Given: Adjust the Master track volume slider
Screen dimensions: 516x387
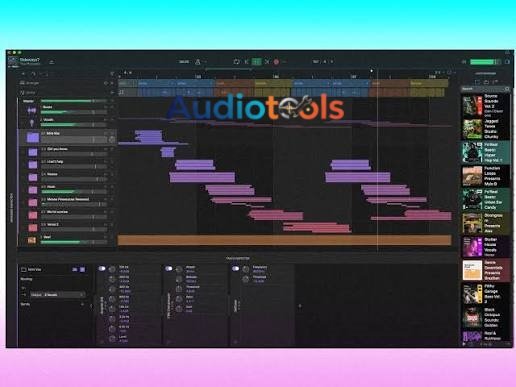Looking at the screenshot, I should (73, 101).
